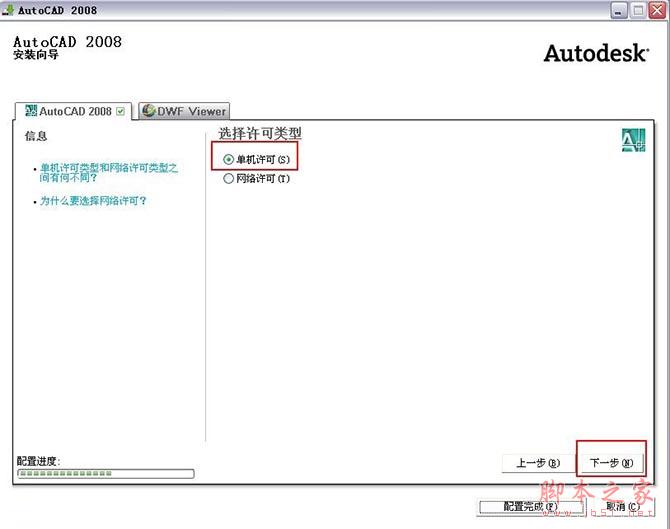Open the 为什么要选择网络许可? help link
Viewport: 670px width, 529px height.
(x=93, y=200)
